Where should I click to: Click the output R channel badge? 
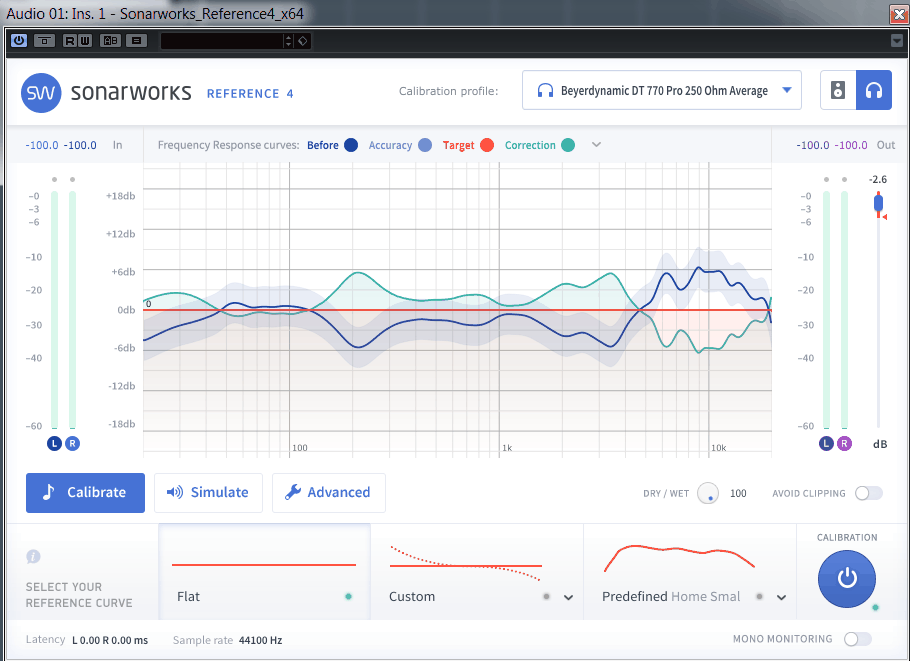[x=844, y=443]
